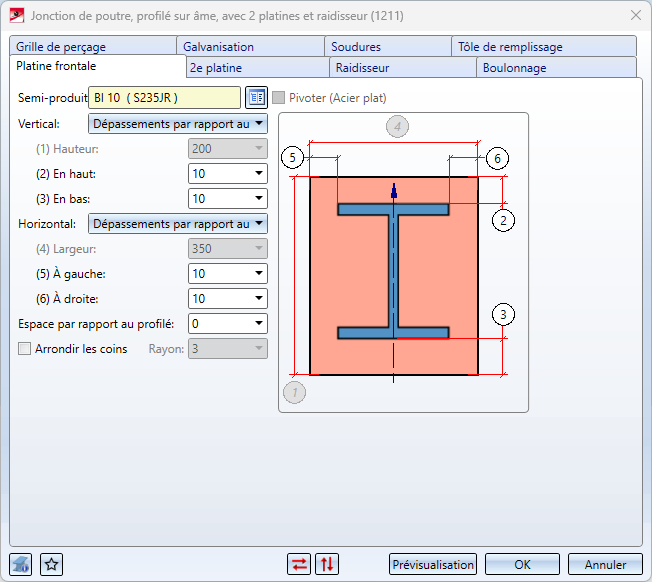Click the dimension marker 2 in diagram
Image resolution: width=652 pixels, height=582 pixels.
(x=503, y=220)
